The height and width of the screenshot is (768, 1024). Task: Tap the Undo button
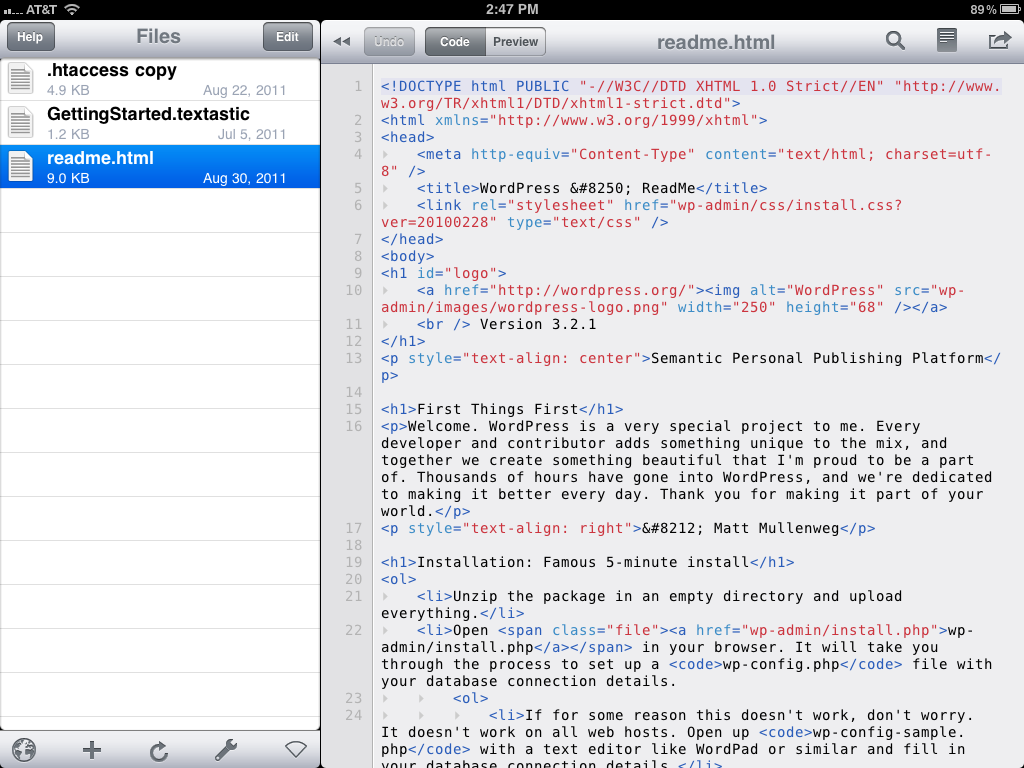[x=389, y=42]
